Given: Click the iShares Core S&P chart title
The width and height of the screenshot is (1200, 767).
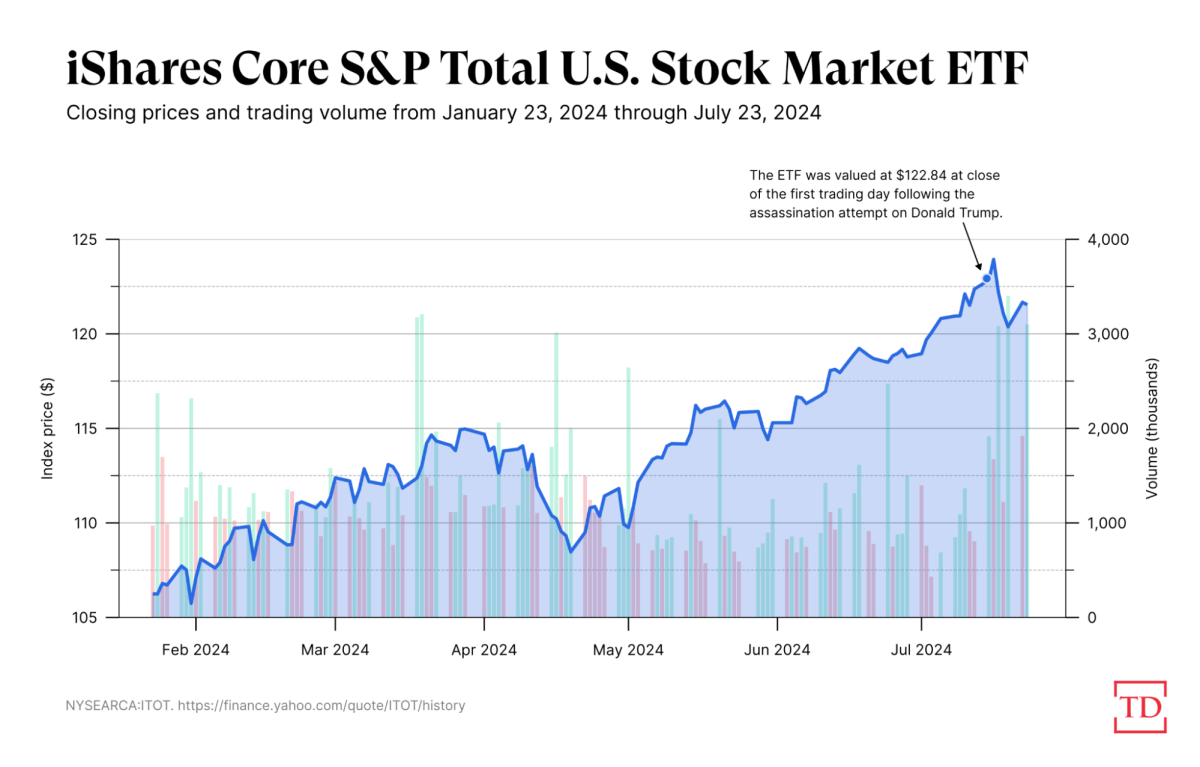Looking at the screenshot, I should click(547, 70).
